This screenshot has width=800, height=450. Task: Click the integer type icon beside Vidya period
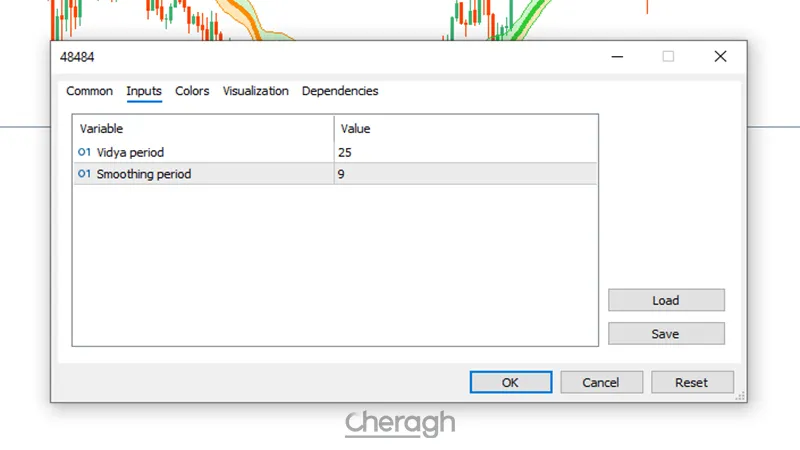point(84,153)
